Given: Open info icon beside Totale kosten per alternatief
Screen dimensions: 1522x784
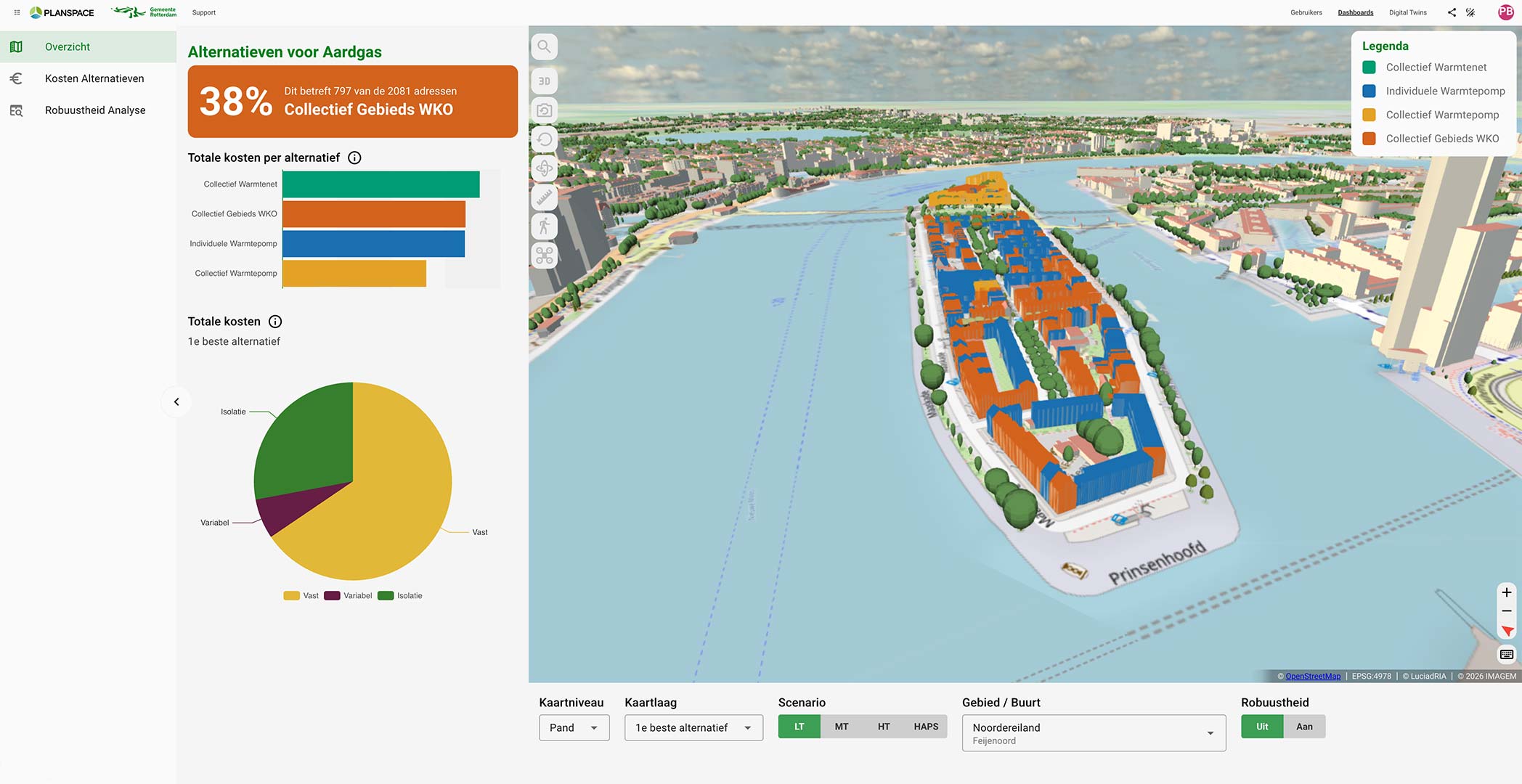Looking at the screenshot, I should (354, 158).
